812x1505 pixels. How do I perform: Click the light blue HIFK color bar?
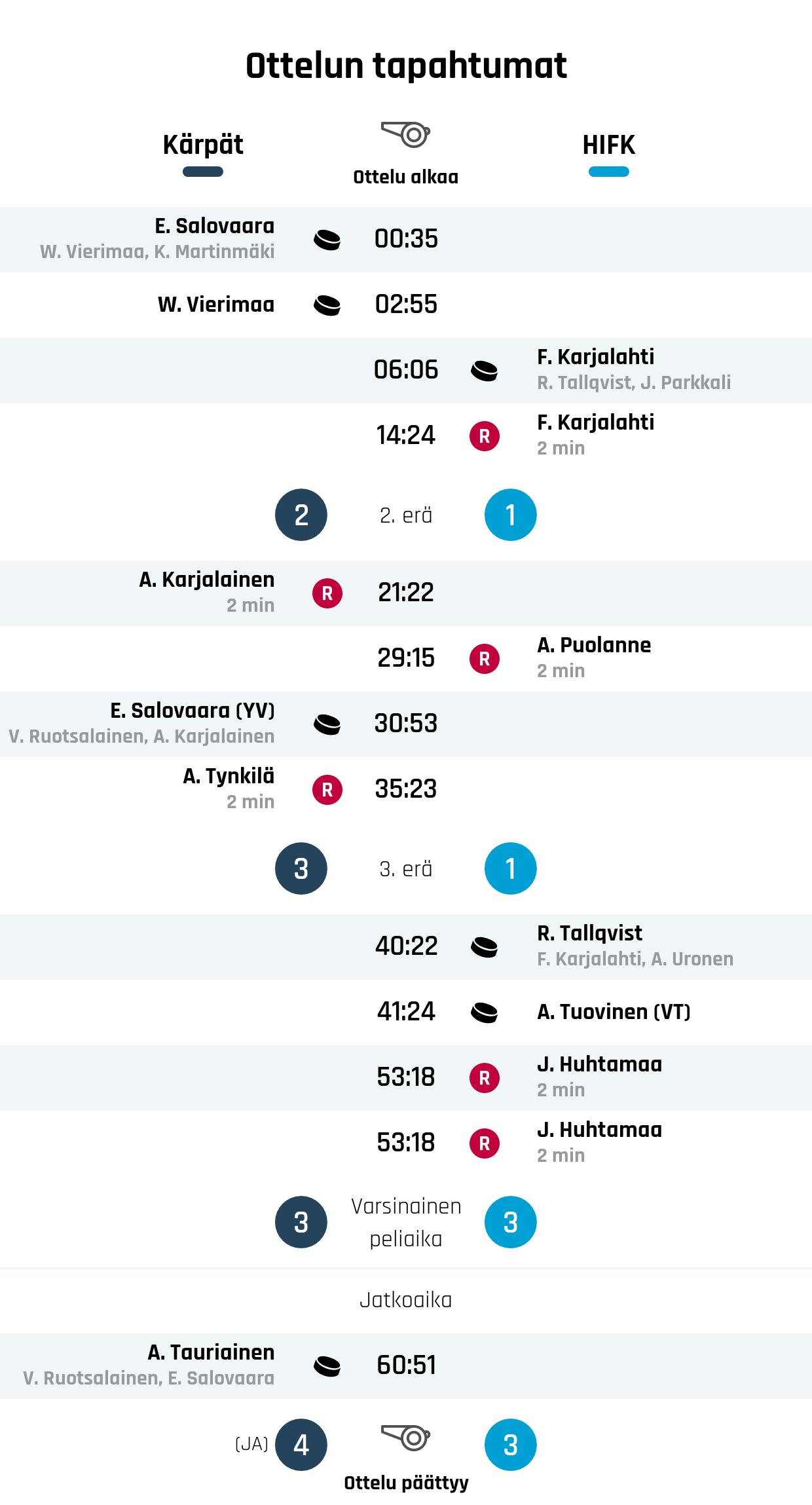point(608,172)
